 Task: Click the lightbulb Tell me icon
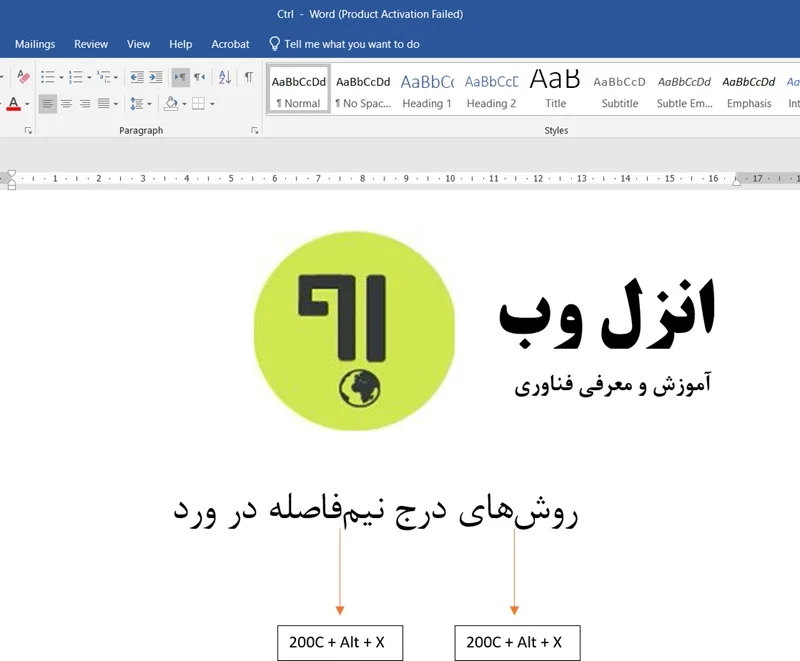[x=274, y=44]
